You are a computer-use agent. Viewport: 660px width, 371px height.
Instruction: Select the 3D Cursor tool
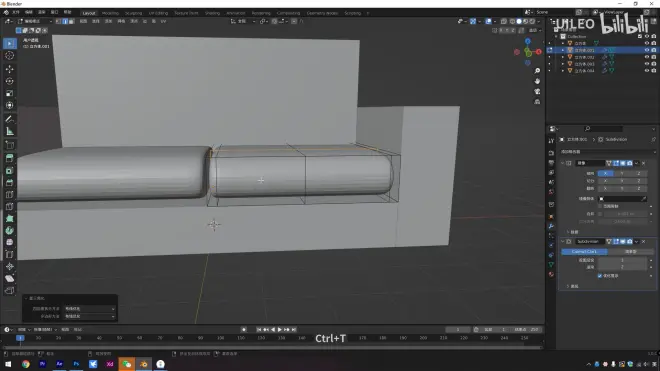[x=10, y=56]
